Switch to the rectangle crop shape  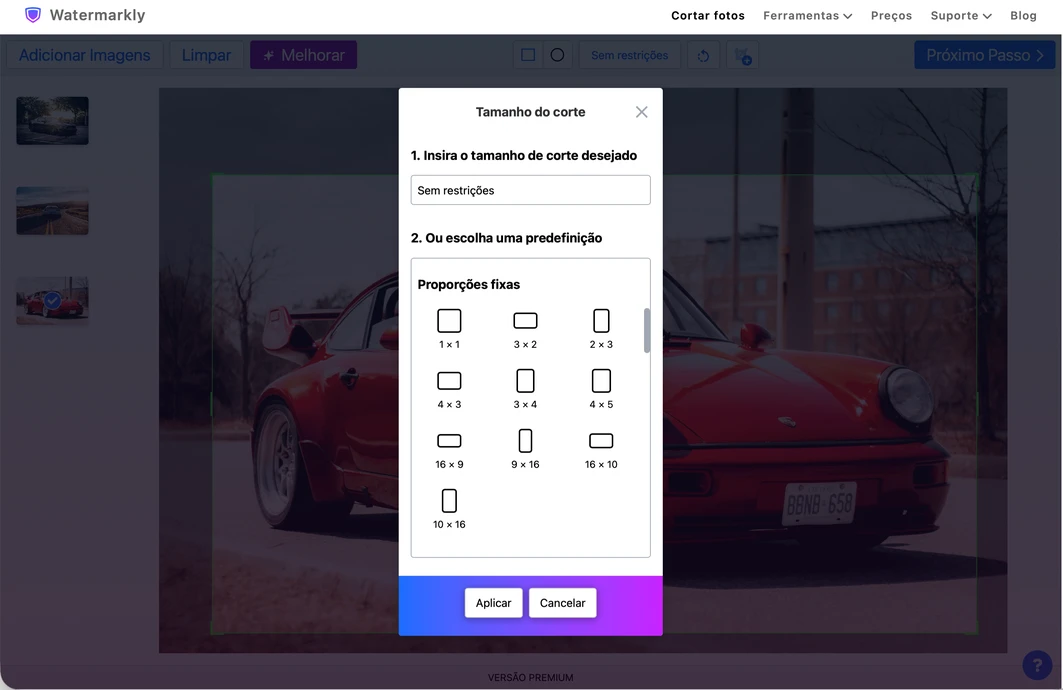coord(528,55)
